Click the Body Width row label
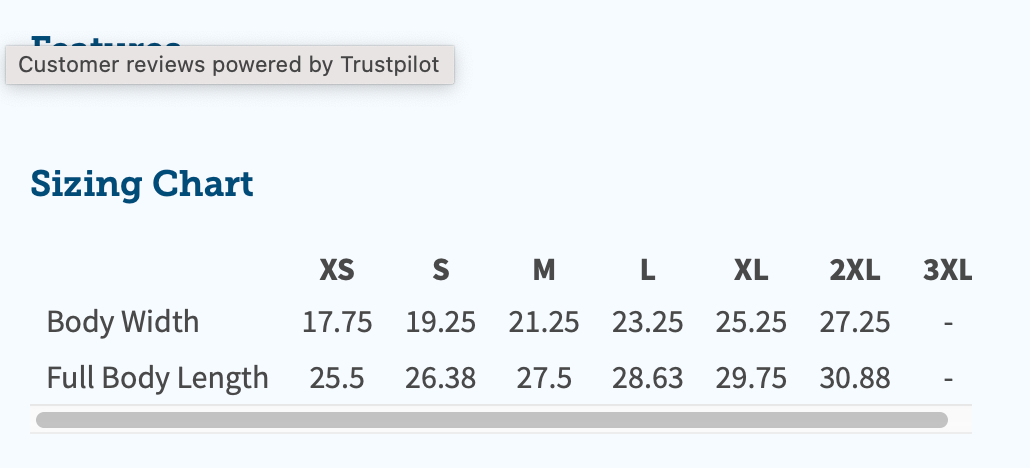This screenshot has height=468, width=1030. click(x=123, y=322)
